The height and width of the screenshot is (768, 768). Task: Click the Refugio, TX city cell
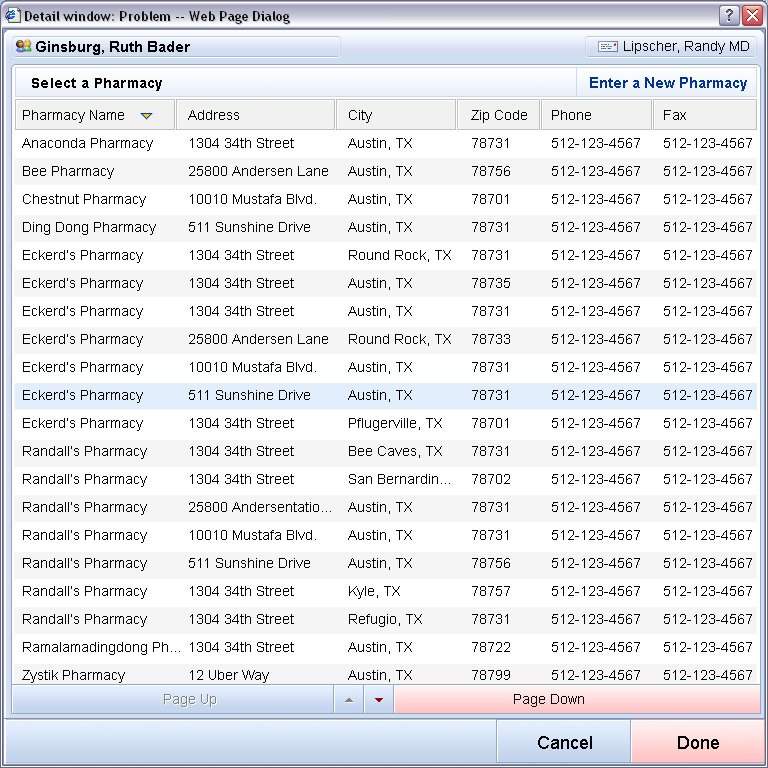pos(385,619)
